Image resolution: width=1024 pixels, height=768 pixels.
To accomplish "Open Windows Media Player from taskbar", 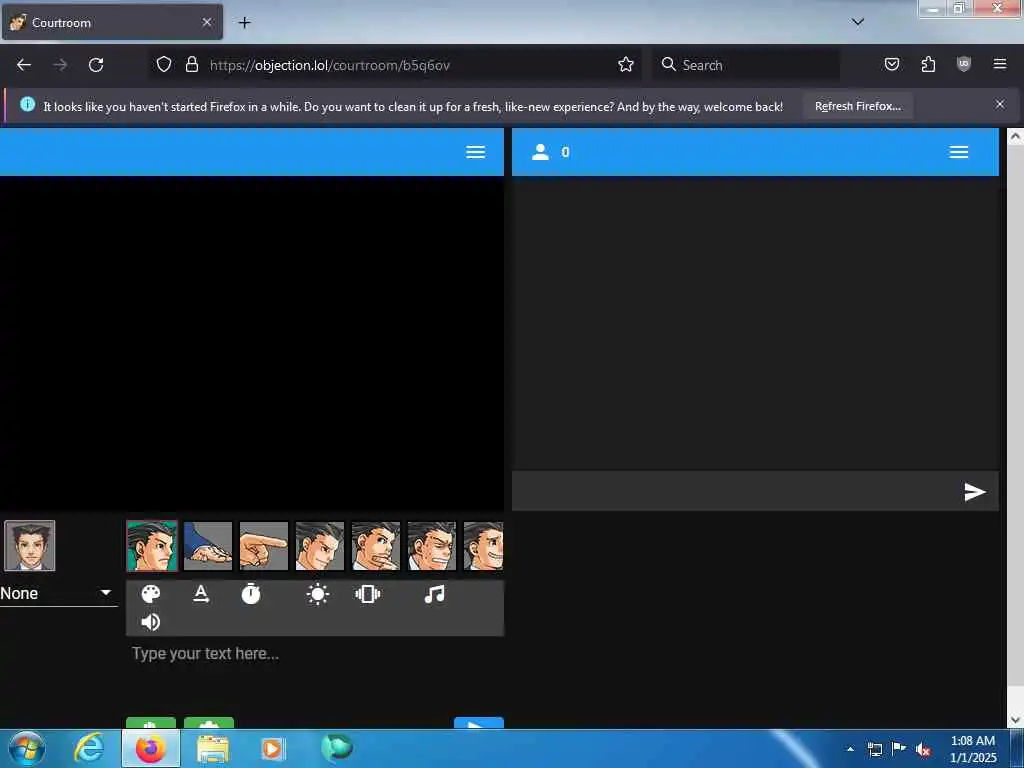I will coord(272,749).
